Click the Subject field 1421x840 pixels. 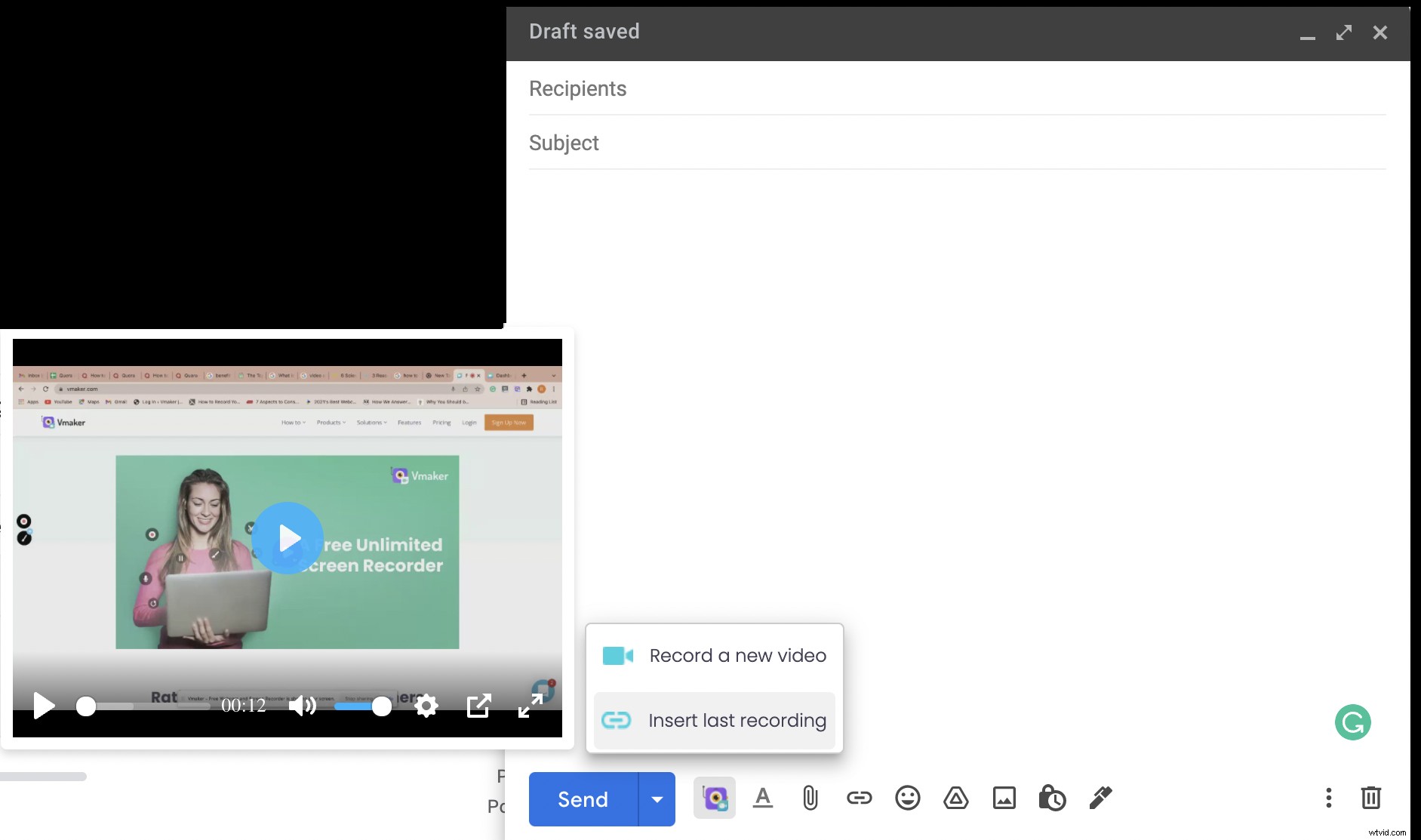click(755, 143)
